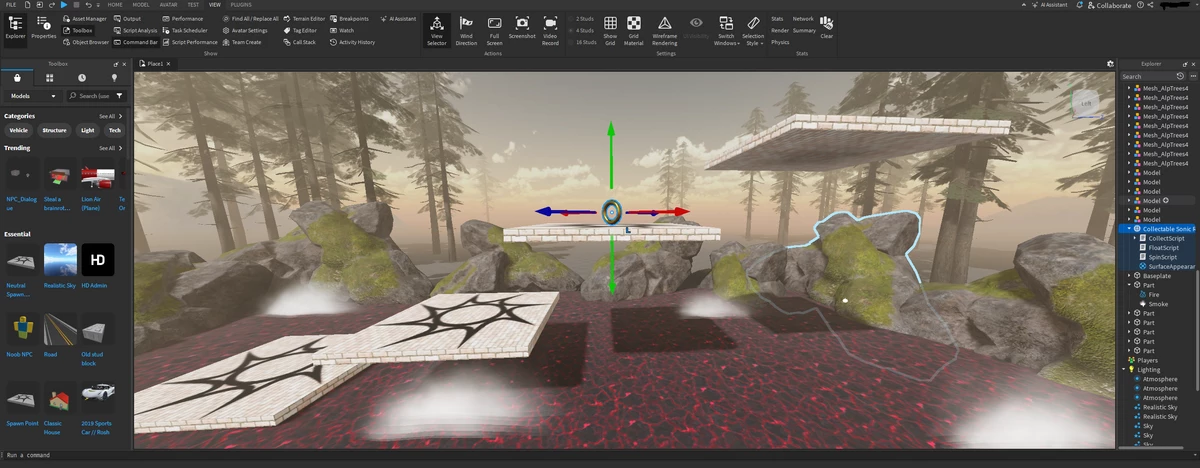Open the Switch Windows dropdown
The width and height of the screenshot is (1200, 468).
(x=727, y=30)
